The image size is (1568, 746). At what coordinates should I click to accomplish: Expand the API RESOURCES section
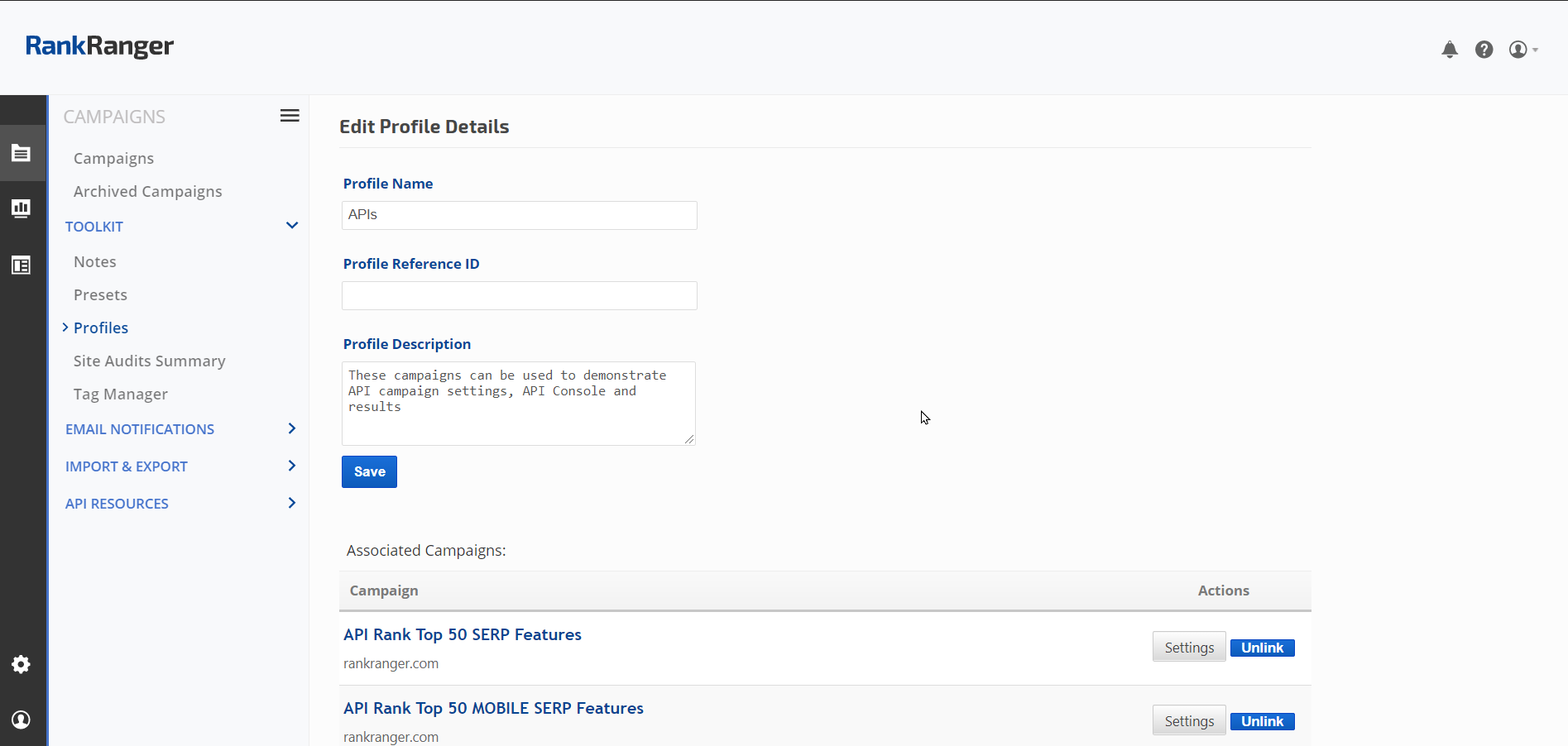(x=291, y=503)
